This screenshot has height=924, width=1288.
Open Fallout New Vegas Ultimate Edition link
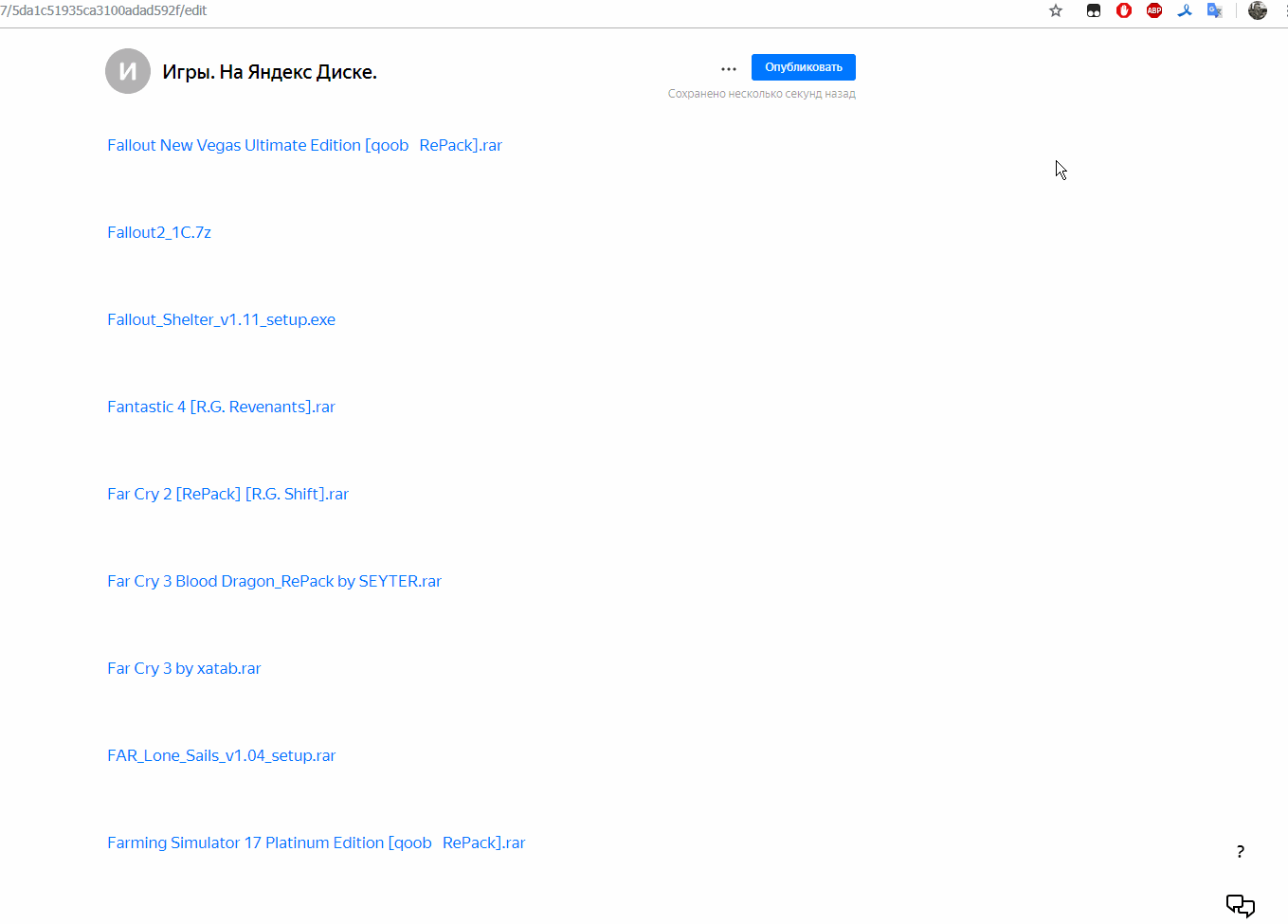(305, 145)
